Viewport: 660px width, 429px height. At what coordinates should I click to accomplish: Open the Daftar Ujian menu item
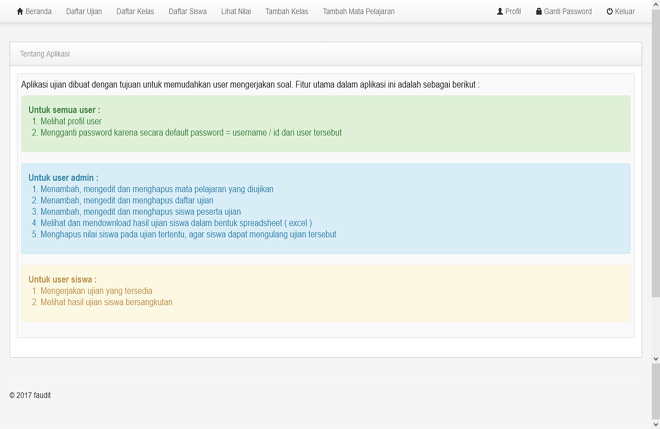click(x=84, y=11)
